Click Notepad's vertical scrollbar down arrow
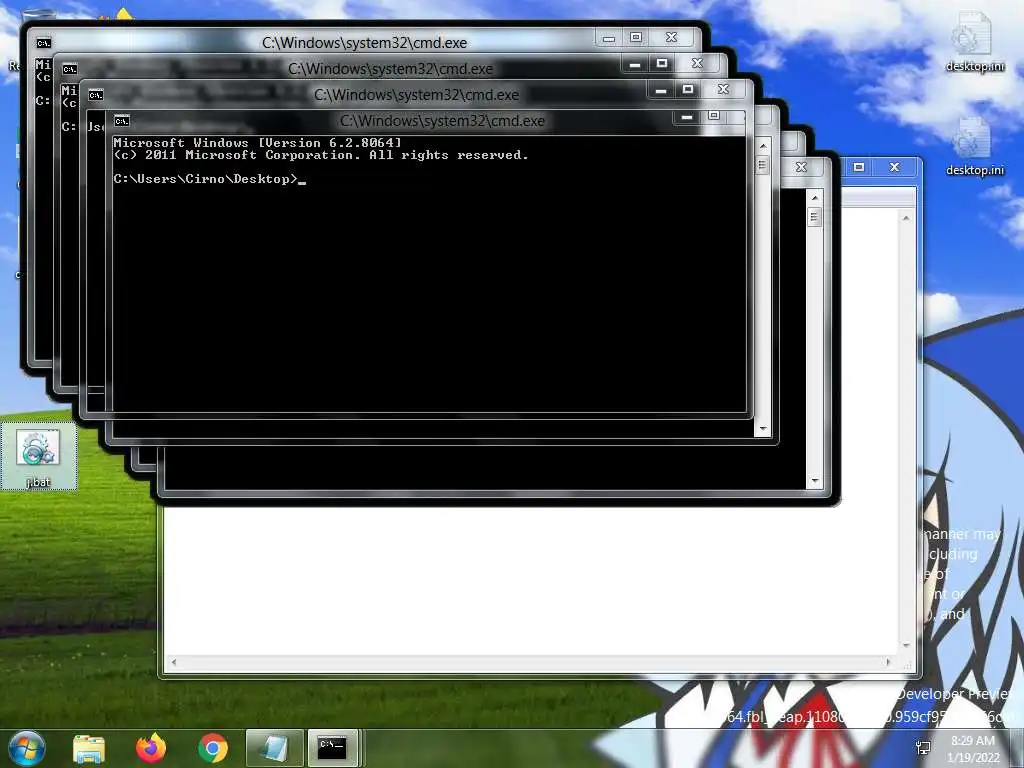 tap(906, 645)
